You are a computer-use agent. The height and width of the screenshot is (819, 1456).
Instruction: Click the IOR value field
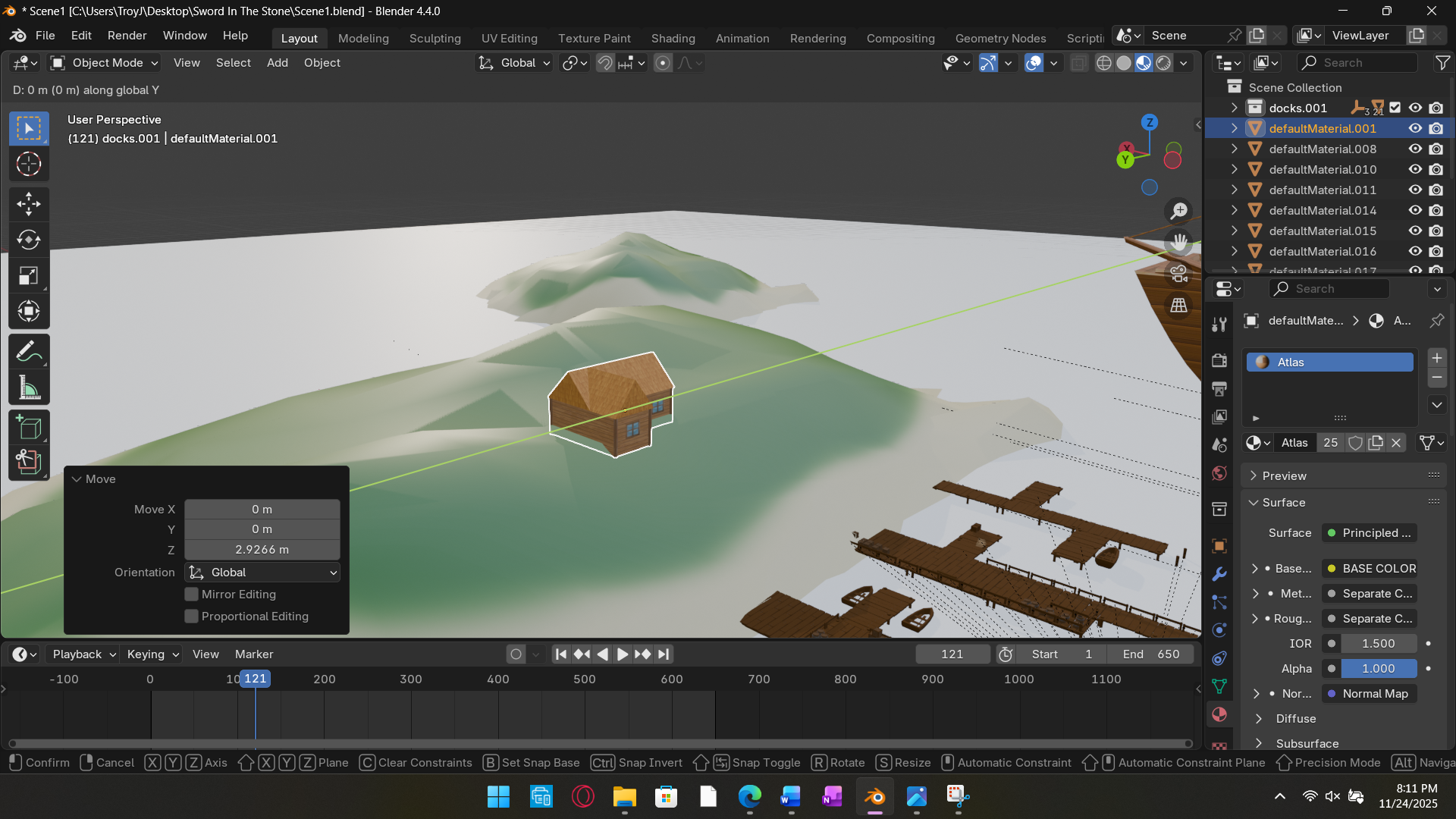(x=1379, y=644)
